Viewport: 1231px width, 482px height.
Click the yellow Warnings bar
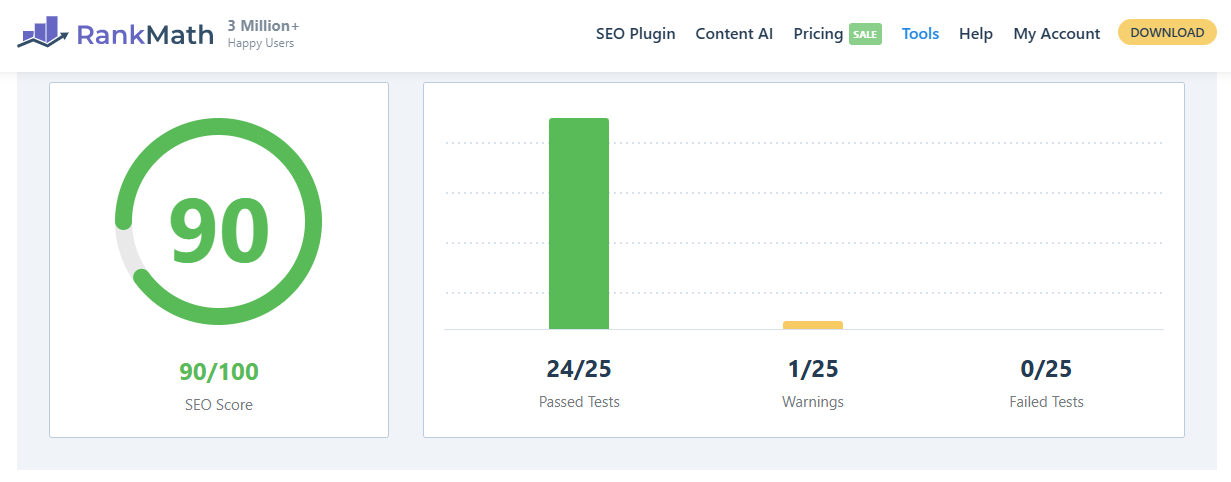tap(813, 325)
